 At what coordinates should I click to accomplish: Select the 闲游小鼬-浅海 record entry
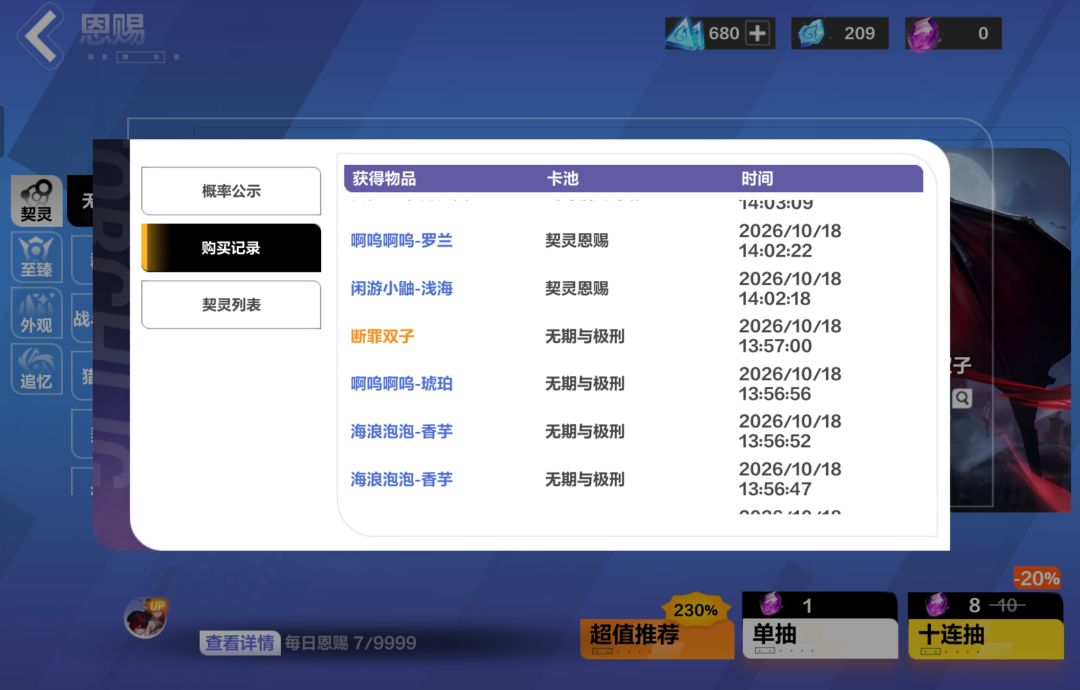click(x=402, y=288)
